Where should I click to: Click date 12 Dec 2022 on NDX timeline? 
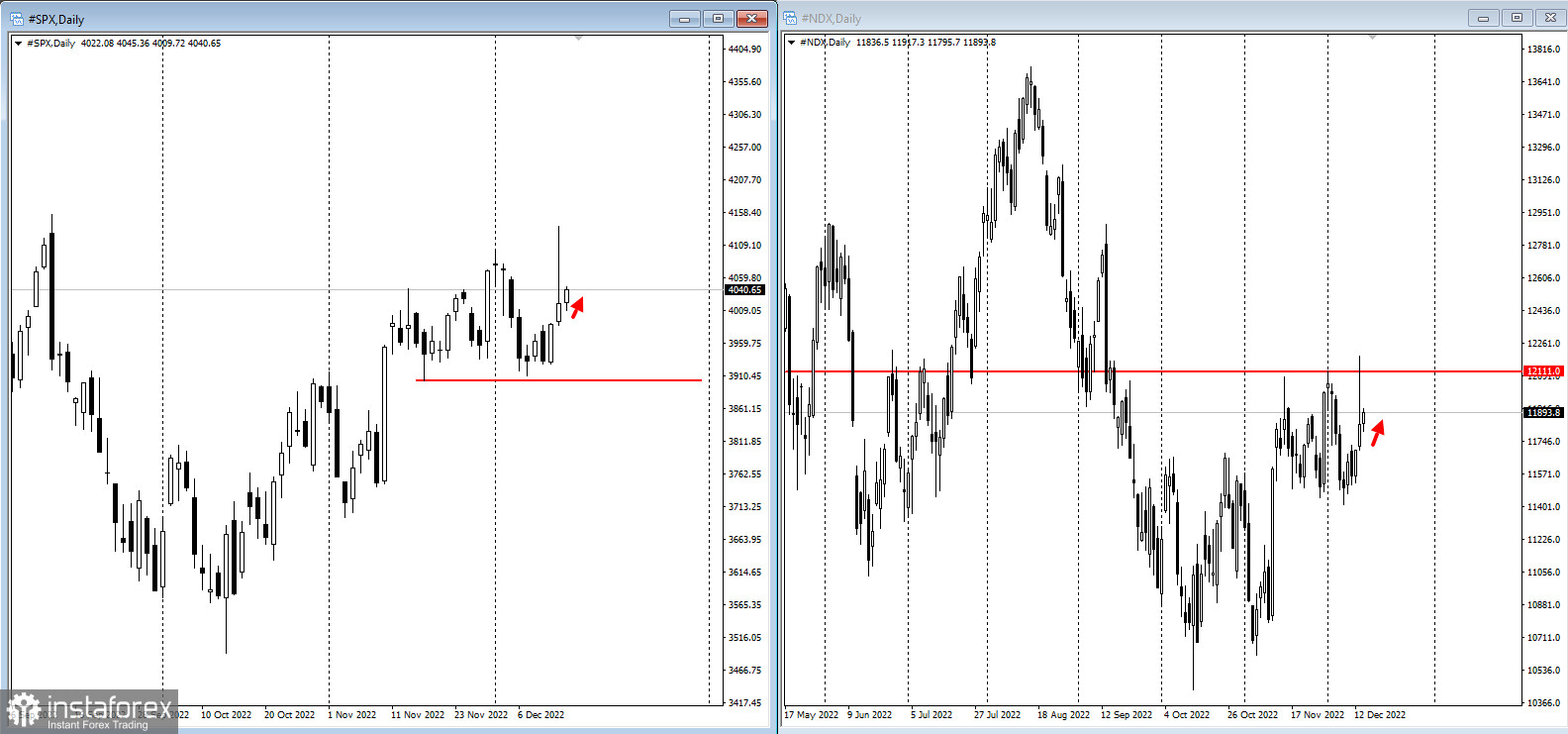1379,715
